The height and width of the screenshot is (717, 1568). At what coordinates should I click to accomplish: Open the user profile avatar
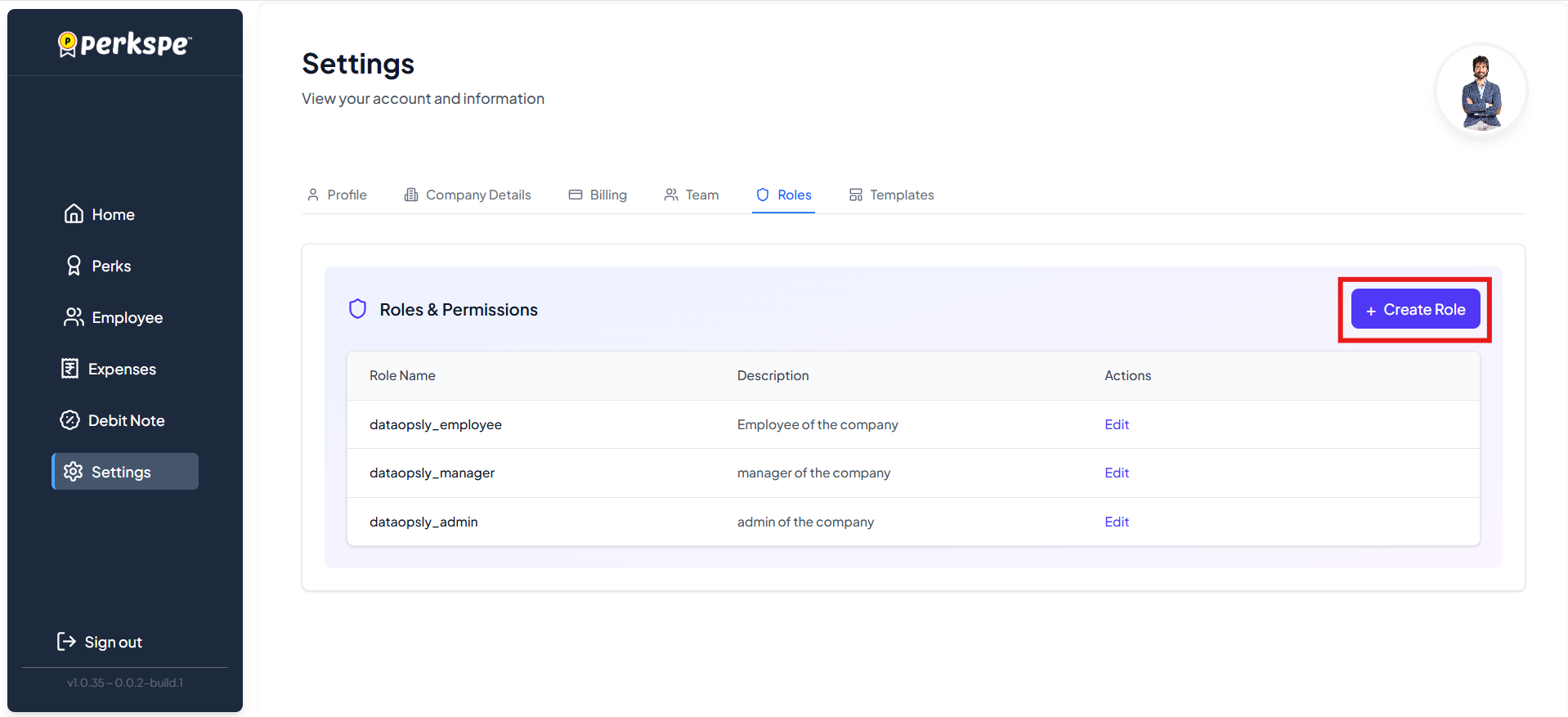pos(1481,91)
